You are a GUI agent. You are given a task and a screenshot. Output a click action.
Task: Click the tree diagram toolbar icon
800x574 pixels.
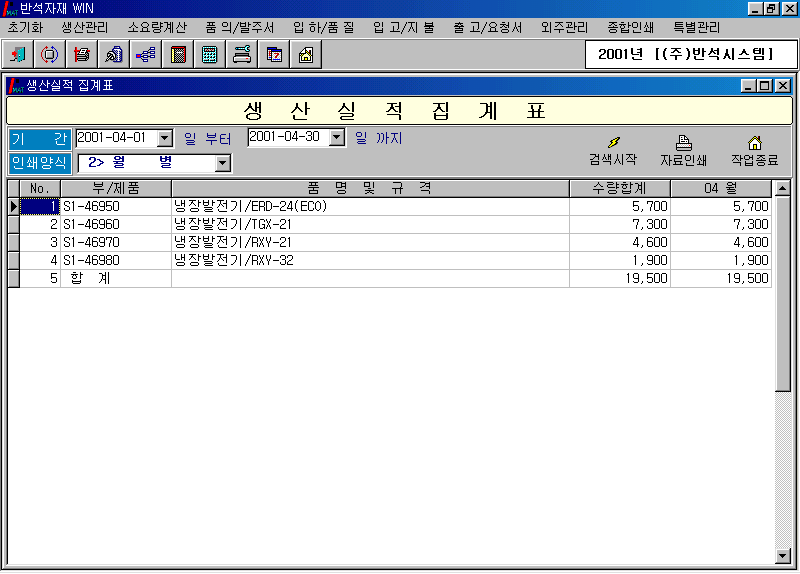tap(145, 54)
